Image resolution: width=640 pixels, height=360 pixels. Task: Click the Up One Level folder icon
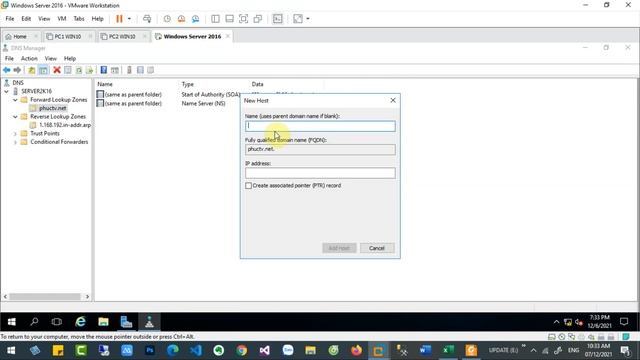pos(31,70)
